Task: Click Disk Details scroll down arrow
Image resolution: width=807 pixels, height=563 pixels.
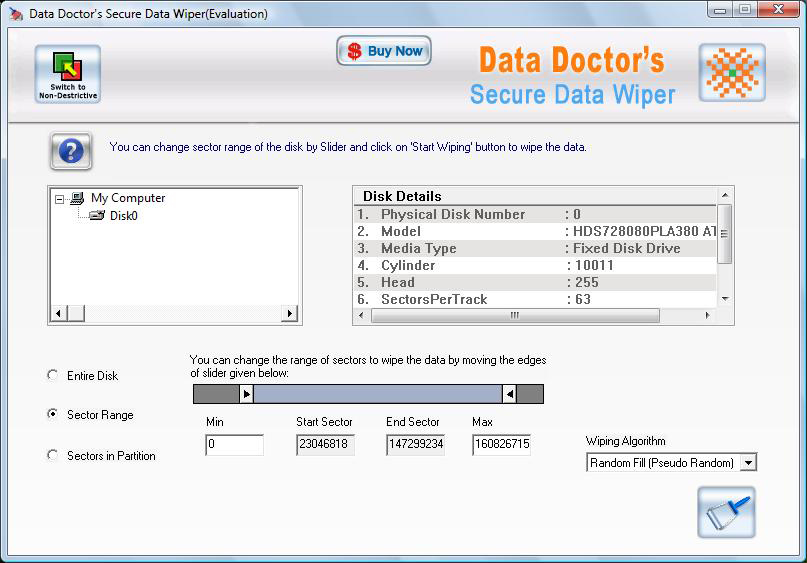Action: (x=725, y=299)
